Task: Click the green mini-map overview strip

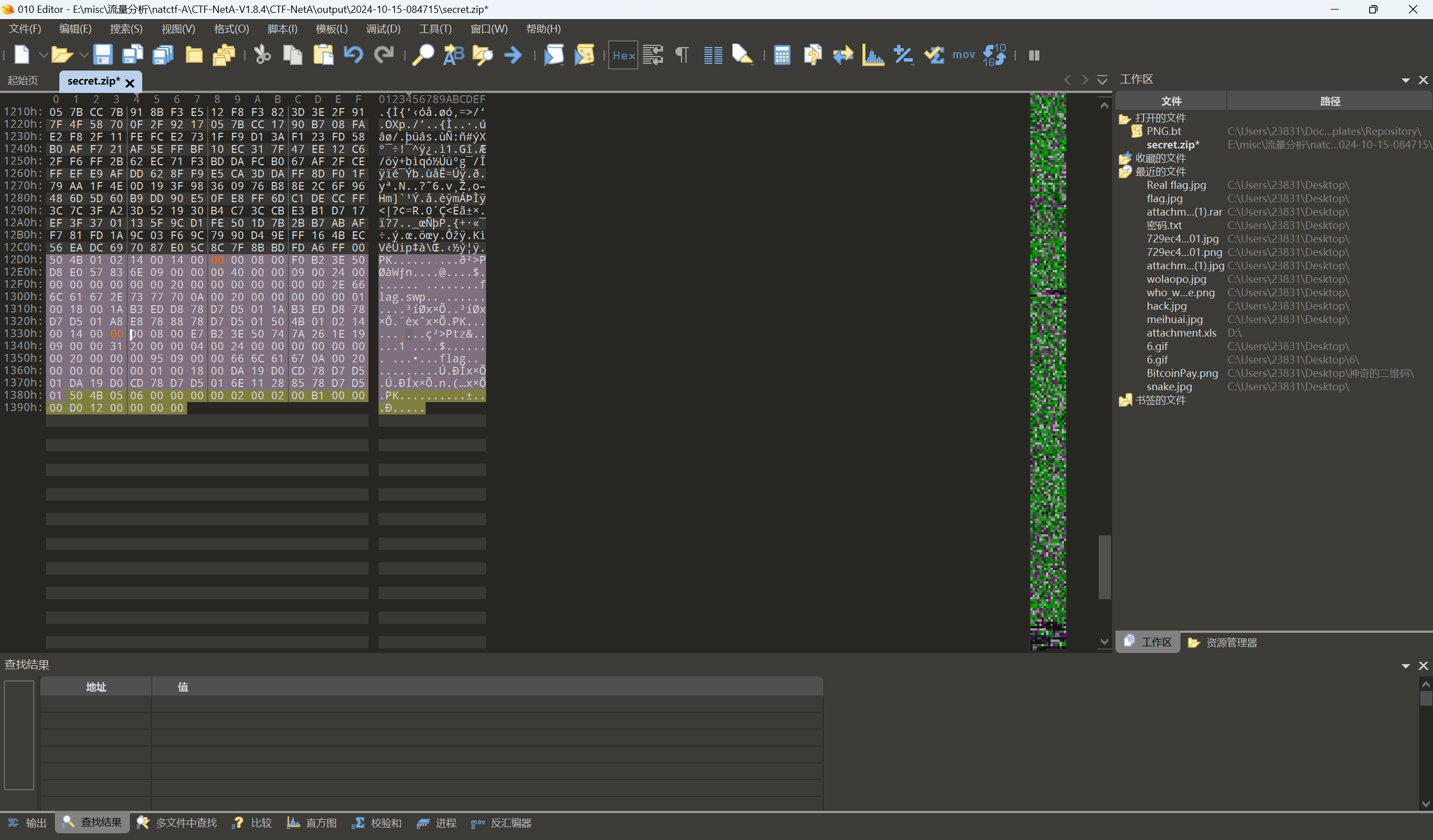Action: click(x=1048, y=372)
